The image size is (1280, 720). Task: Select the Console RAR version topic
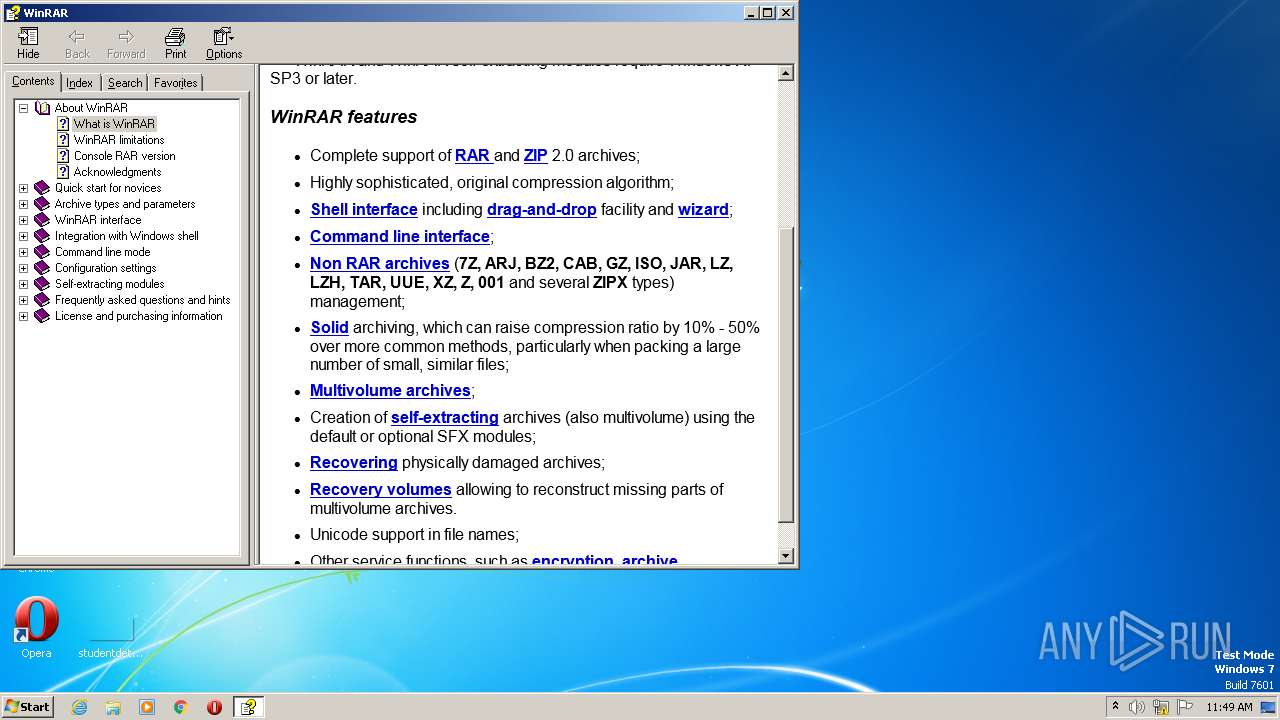click(124, 156)
